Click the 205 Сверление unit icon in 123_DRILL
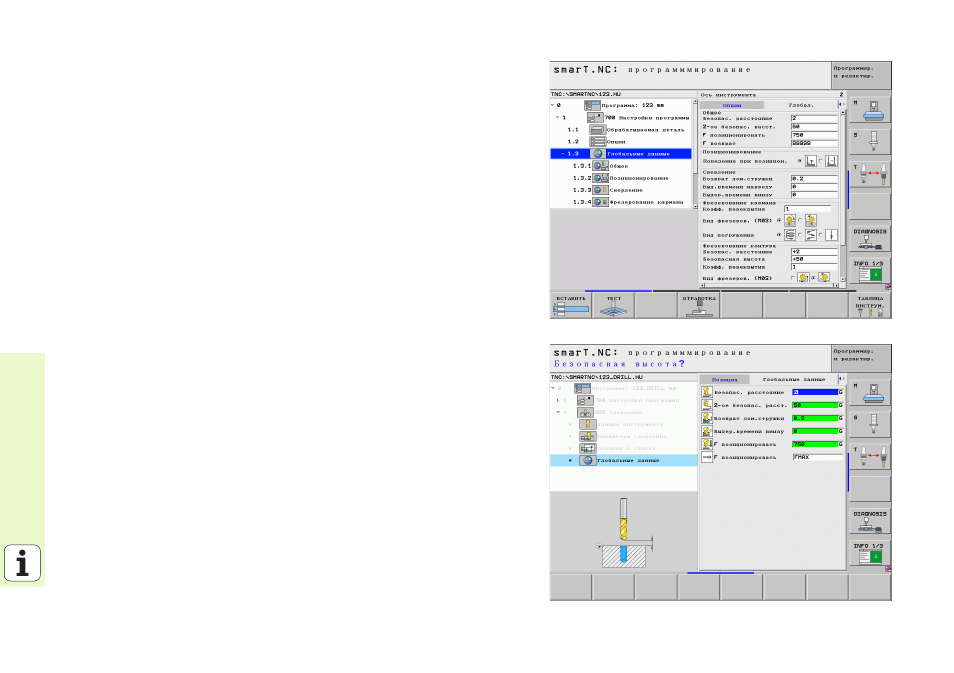Screen dimensions: 954x673 coord(585,412)
